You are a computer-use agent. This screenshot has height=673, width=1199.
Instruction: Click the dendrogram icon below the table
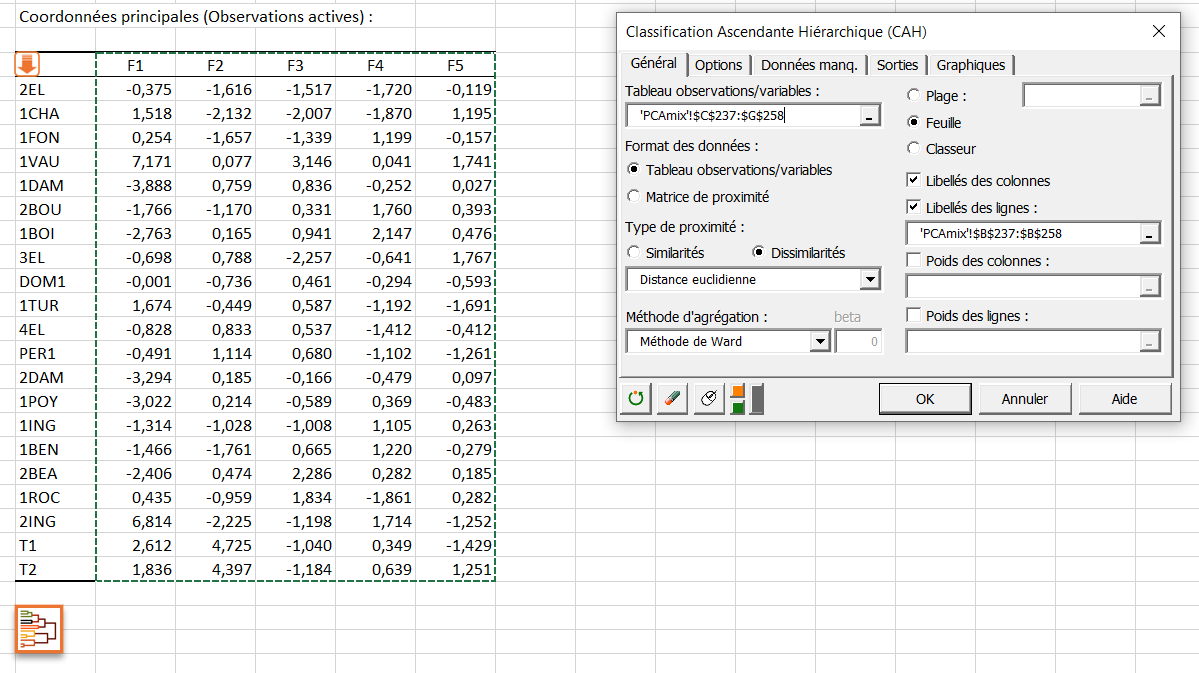pyautogui.click(x=39, y=629)
